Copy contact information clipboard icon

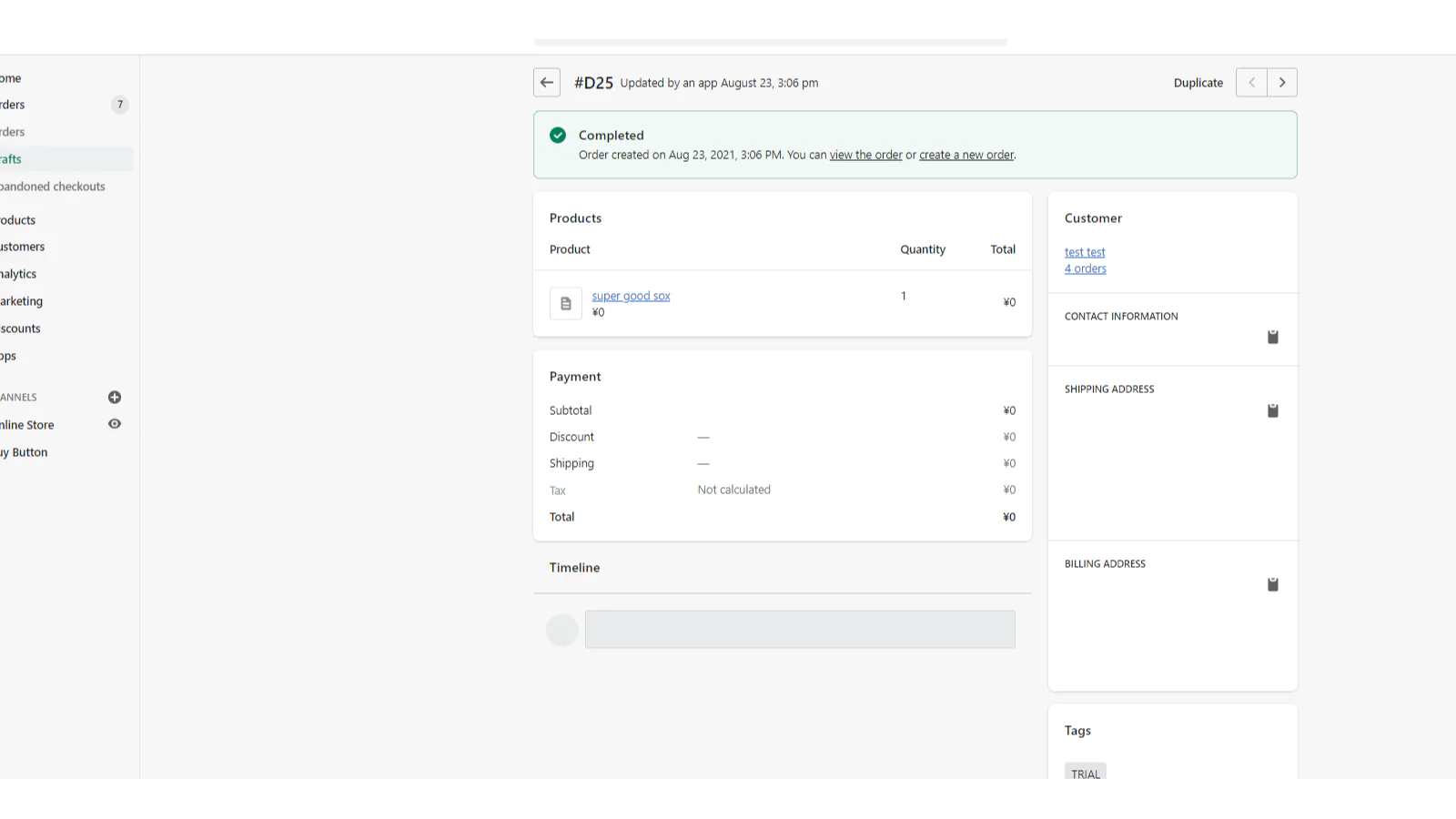point(1272,338)
